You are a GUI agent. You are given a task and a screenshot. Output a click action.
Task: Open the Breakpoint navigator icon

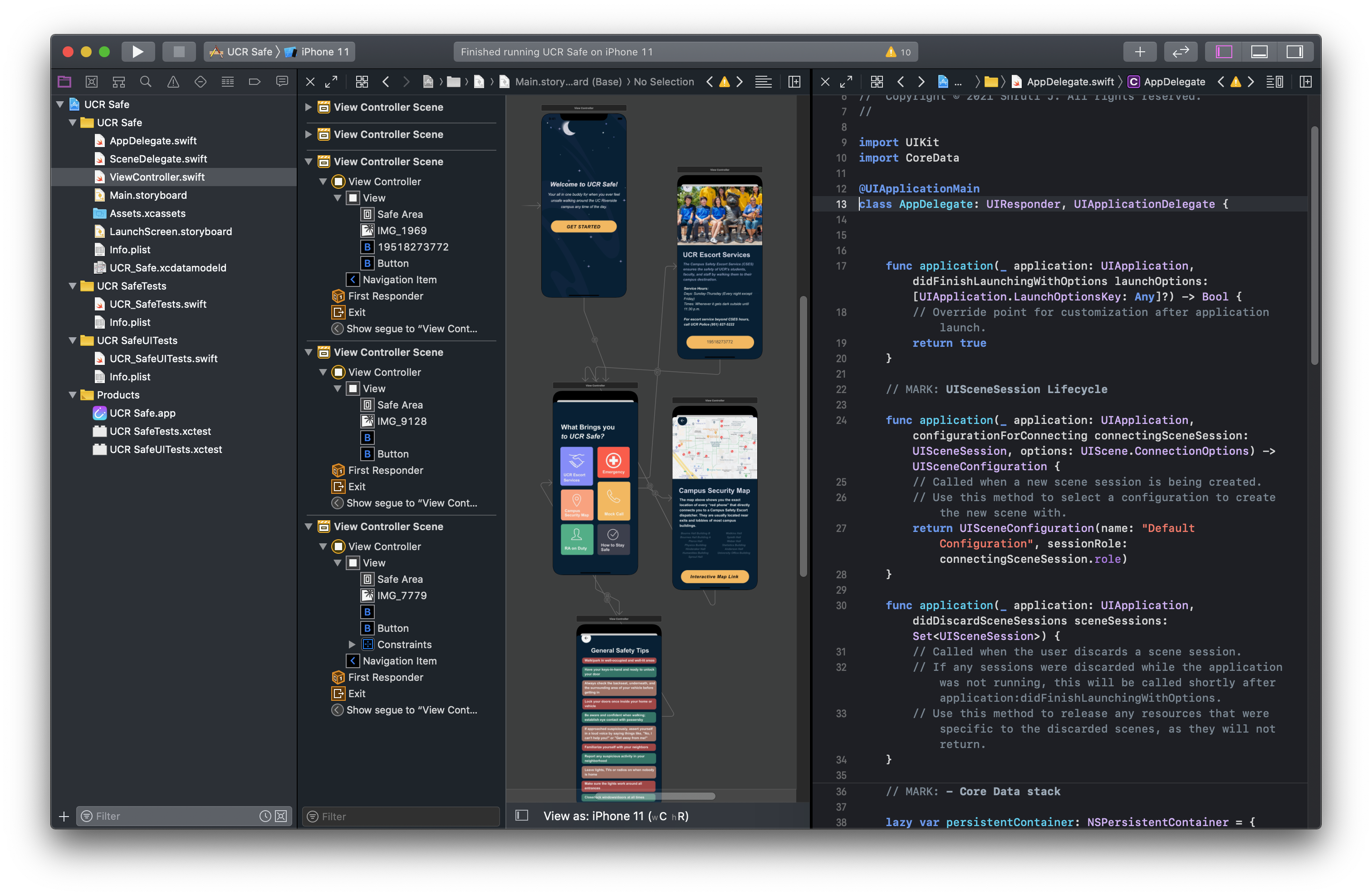[x=254, y=82]
